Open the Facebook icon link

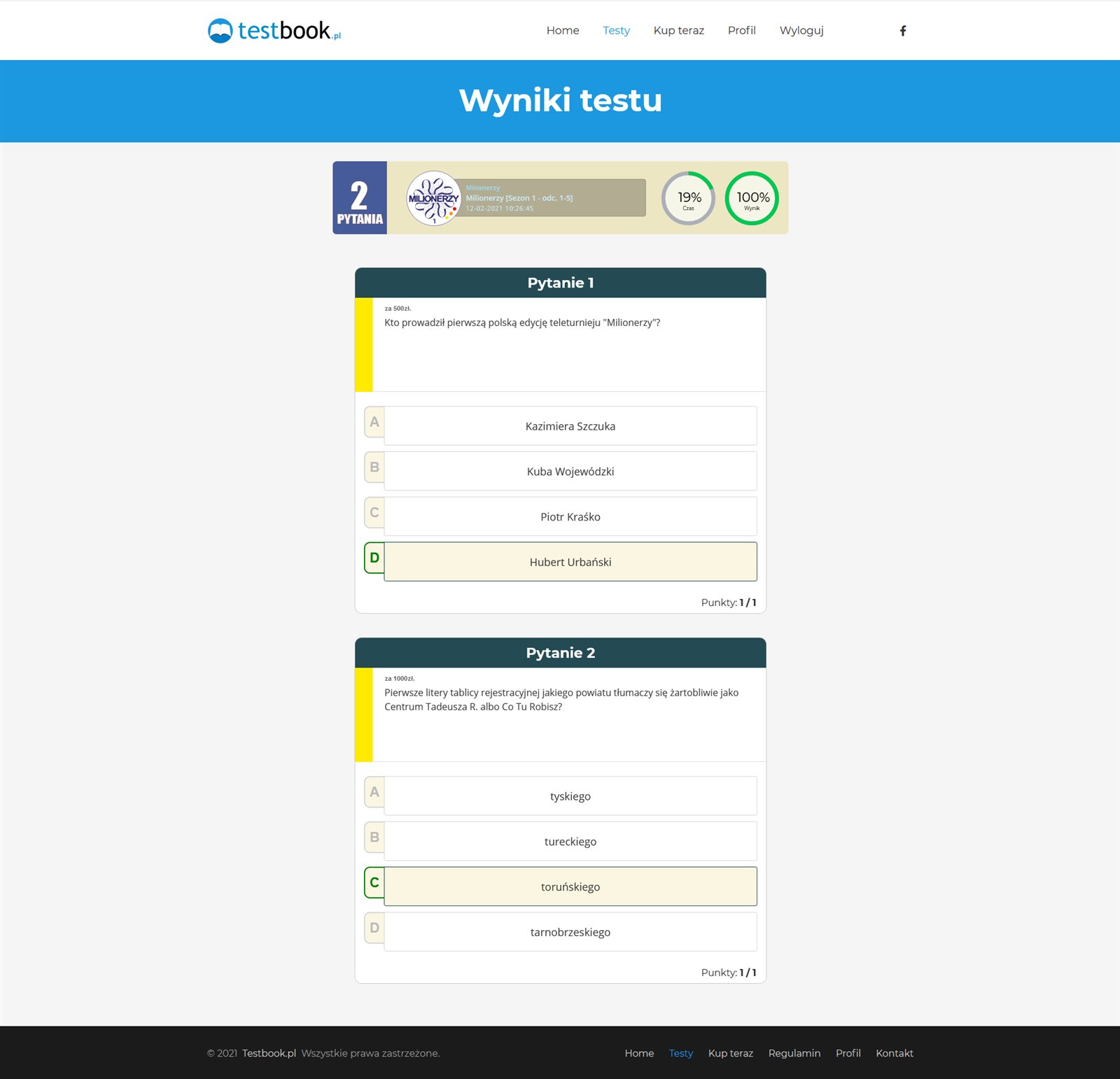(903, 31)
